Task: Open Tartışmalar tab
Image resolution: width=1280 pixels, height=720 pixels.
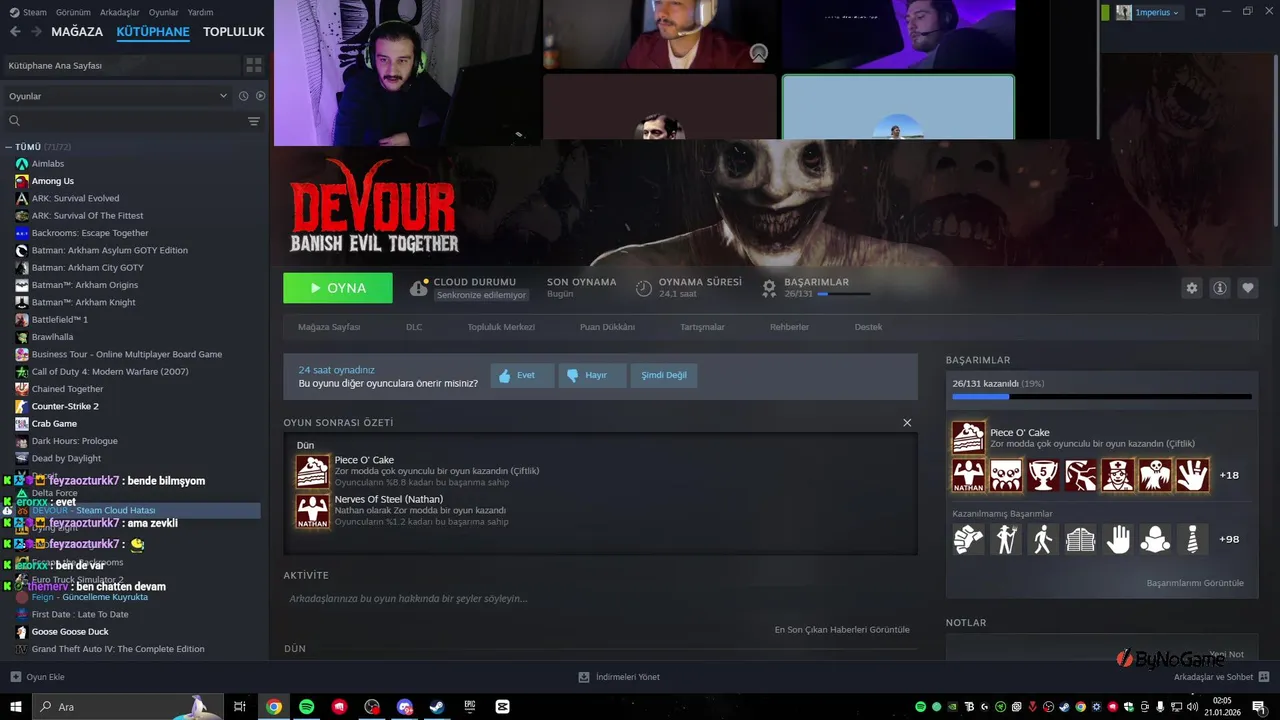Action: coord(702,327)
